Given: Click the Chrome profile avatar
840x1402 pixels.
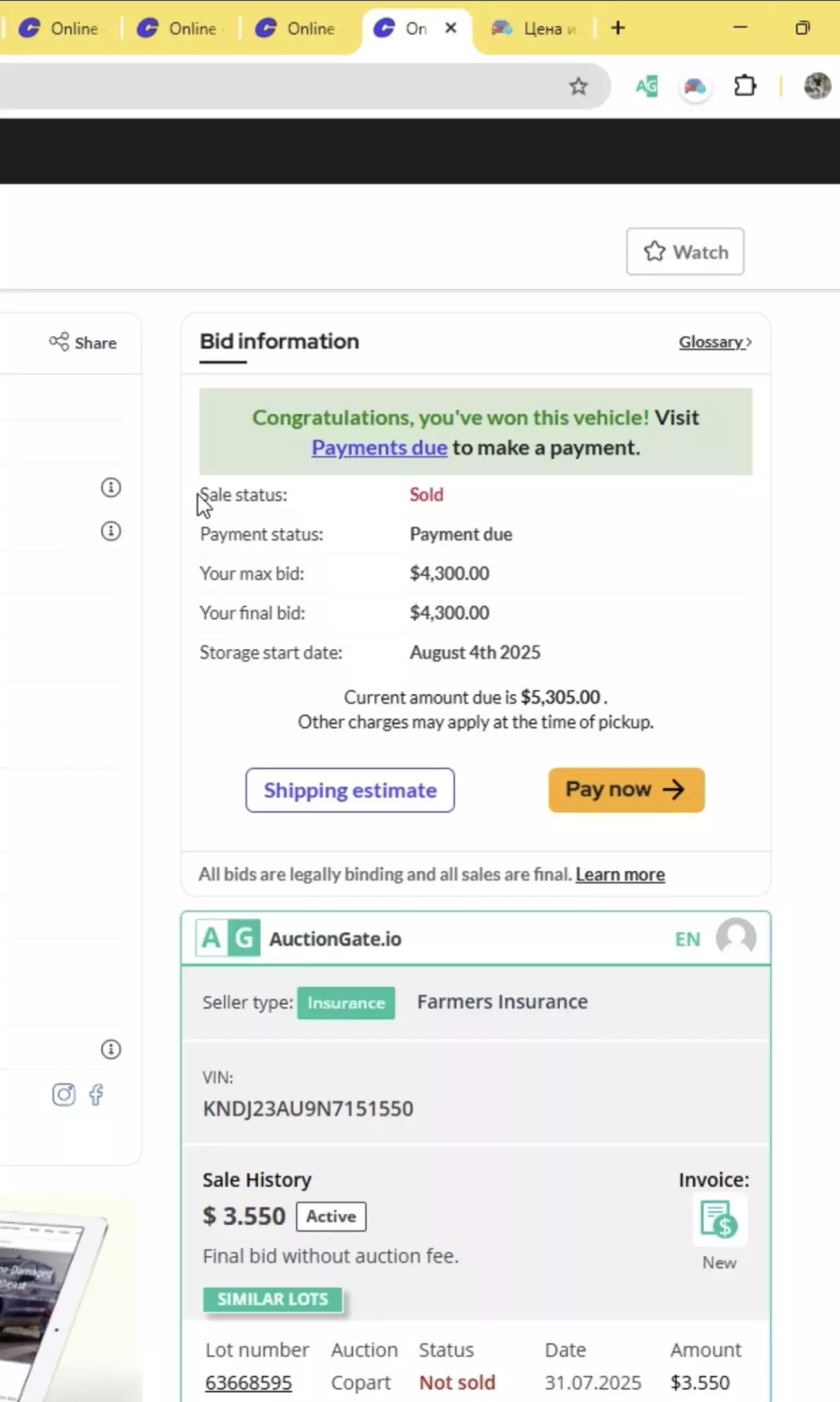Looking at the screenshot, I should pos(817,86).
